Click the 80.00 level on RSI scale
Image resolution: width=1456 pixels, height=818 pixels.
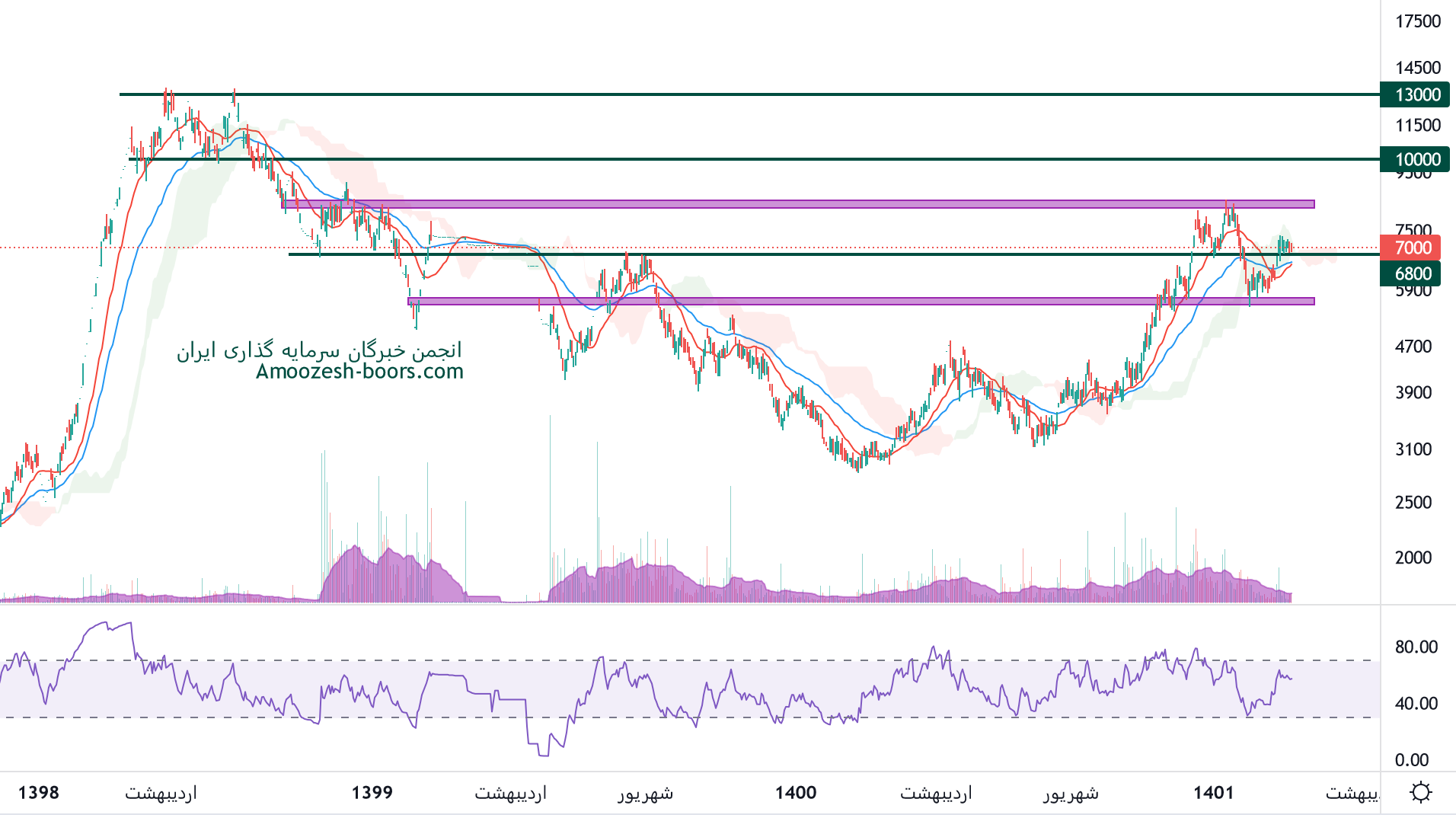[x=1416, y=647]
